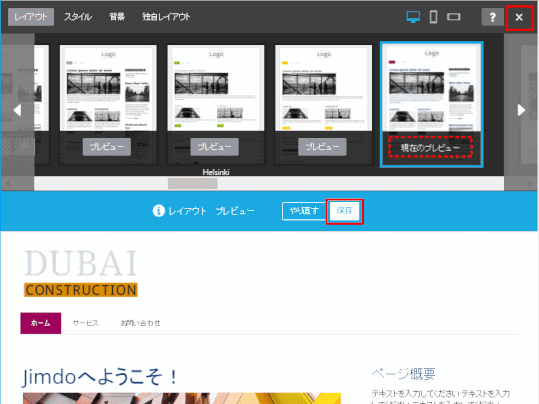Click the CONSTRUCTION highlighted title
This screenshot has height=404, width=539.
click(x=81, y=290)
